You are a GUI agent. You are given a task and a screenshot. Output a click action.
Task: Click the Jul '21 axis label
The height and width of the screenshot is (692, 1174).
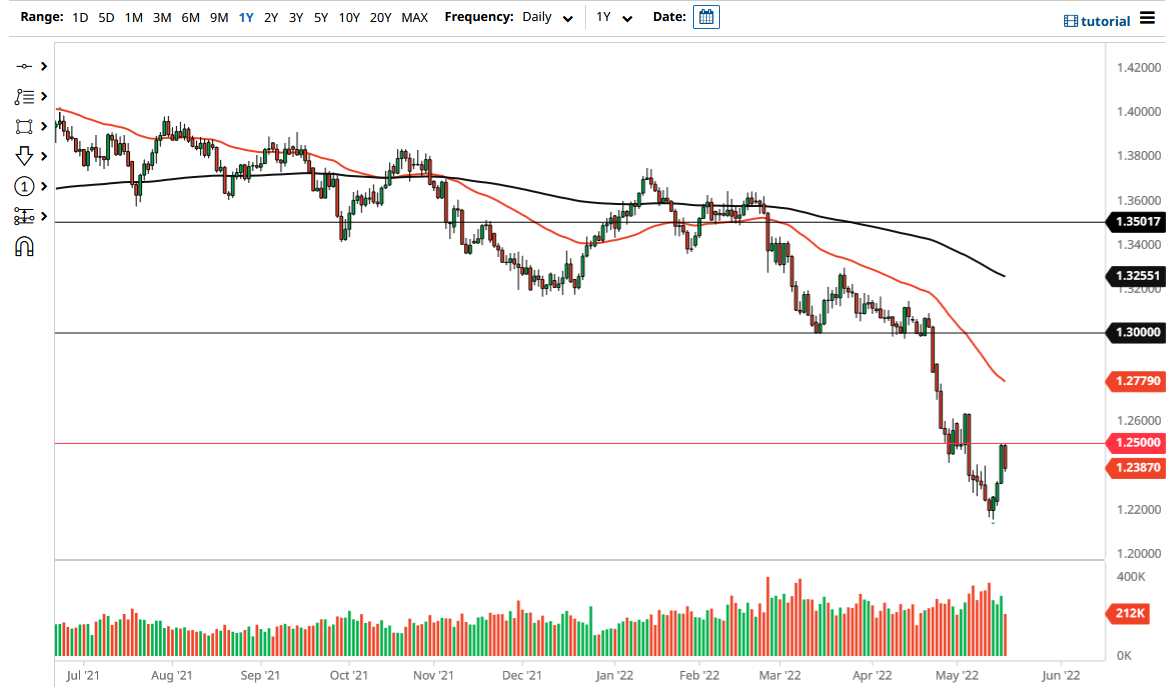click(x=82, y=676)
